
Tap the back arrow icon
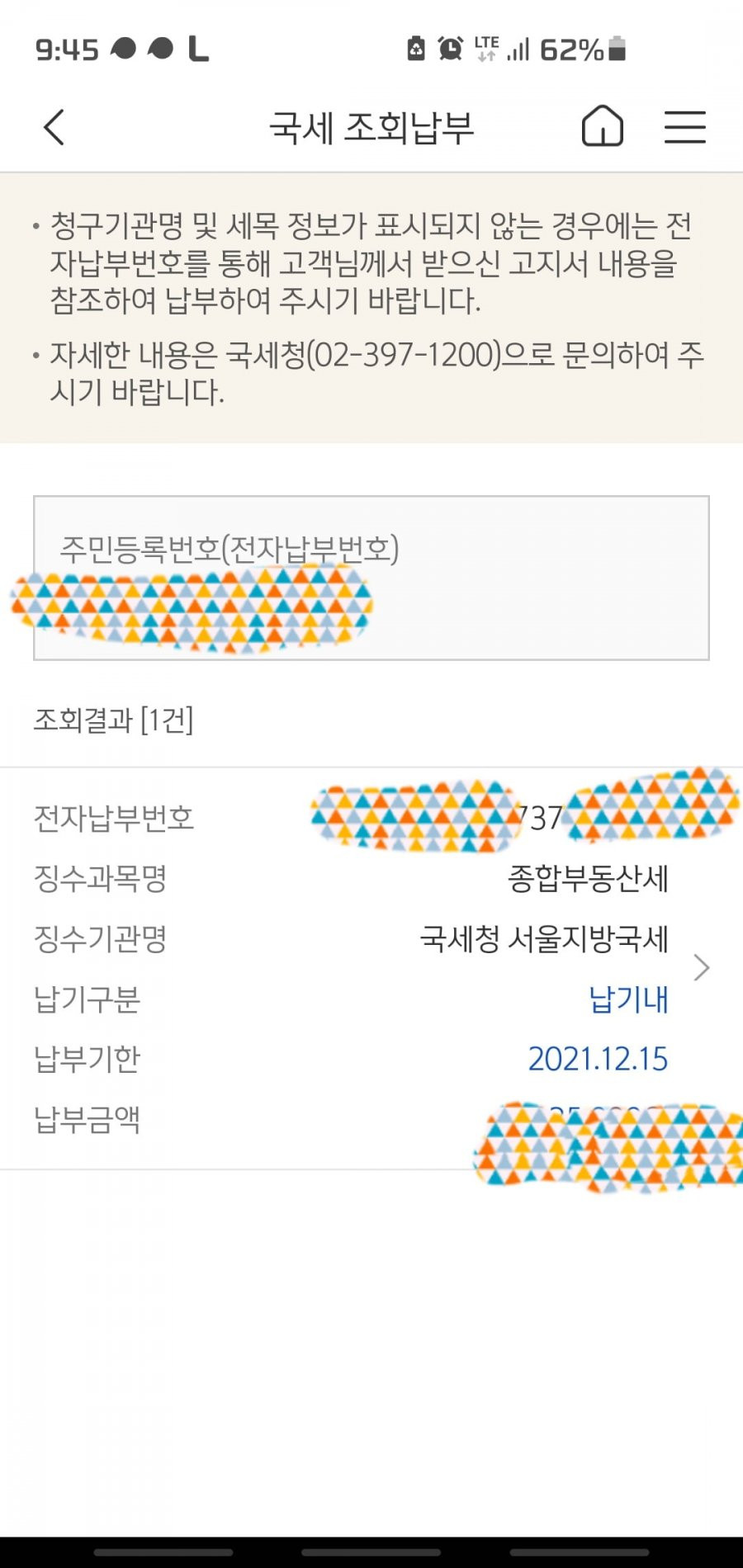tap(54, 128)
